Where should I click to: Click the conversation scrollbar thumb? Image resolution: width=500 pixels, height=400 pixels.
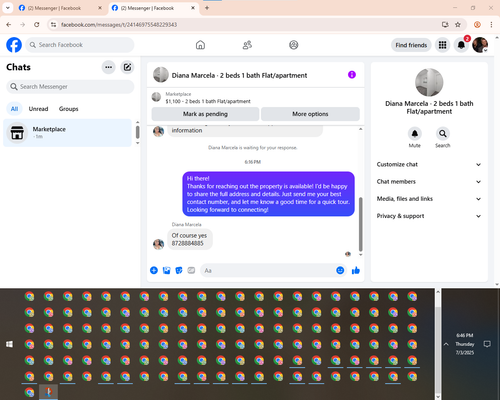pos(360,224)
